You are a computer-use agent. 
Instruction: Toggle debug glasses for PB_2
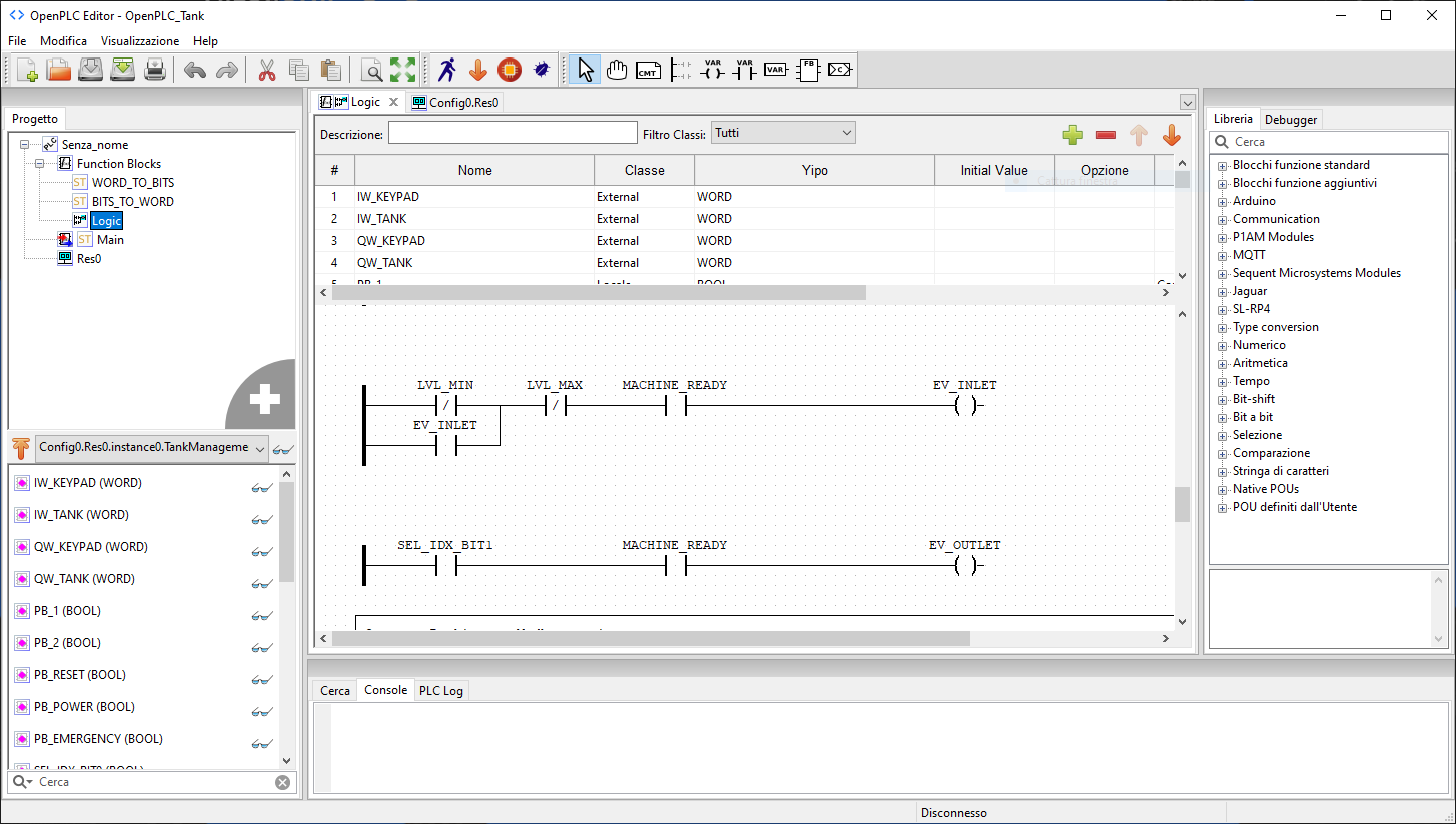pyautogui.click(x=262, y=647)
